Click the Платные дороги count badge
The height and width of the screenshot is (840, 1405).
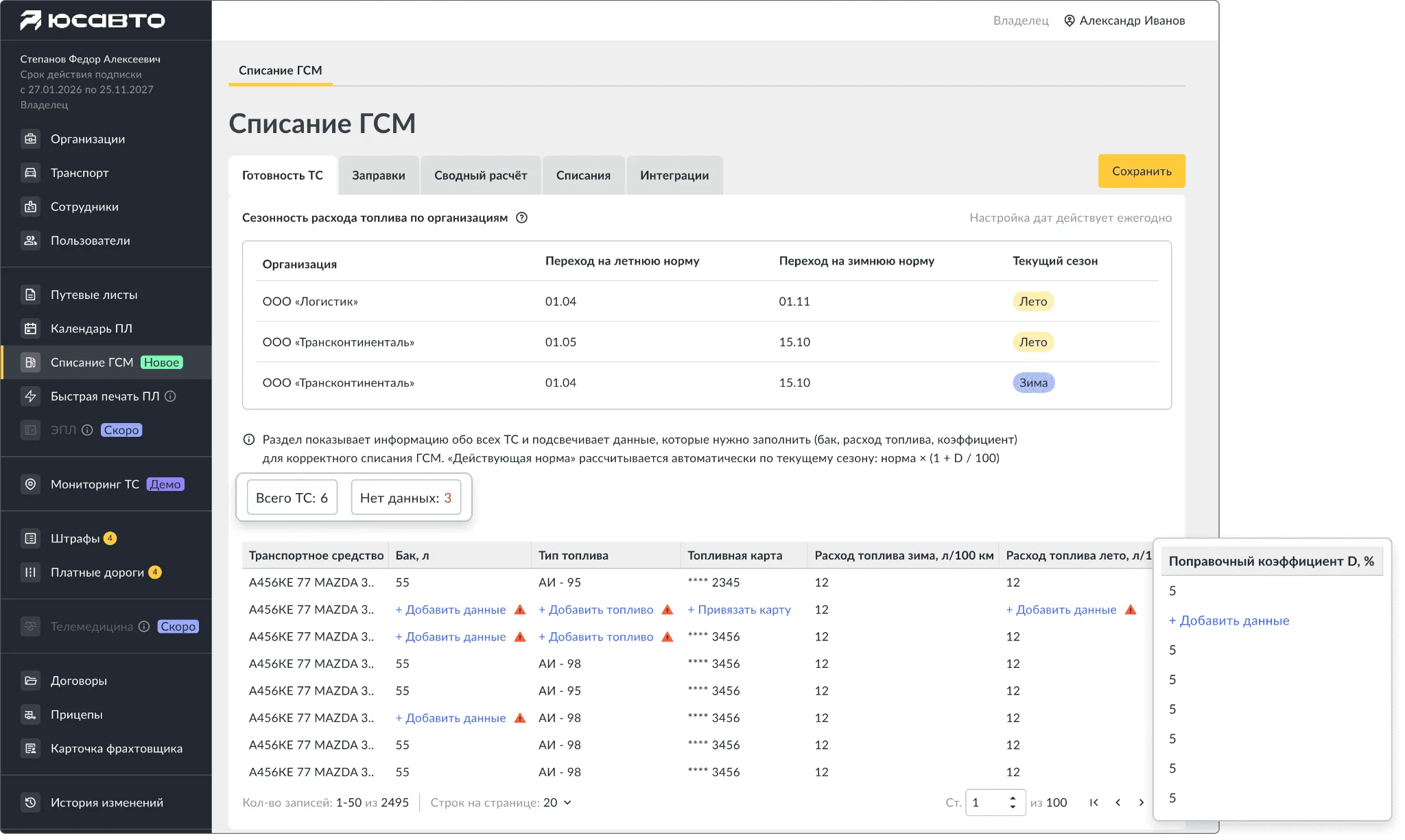point(155,572)
